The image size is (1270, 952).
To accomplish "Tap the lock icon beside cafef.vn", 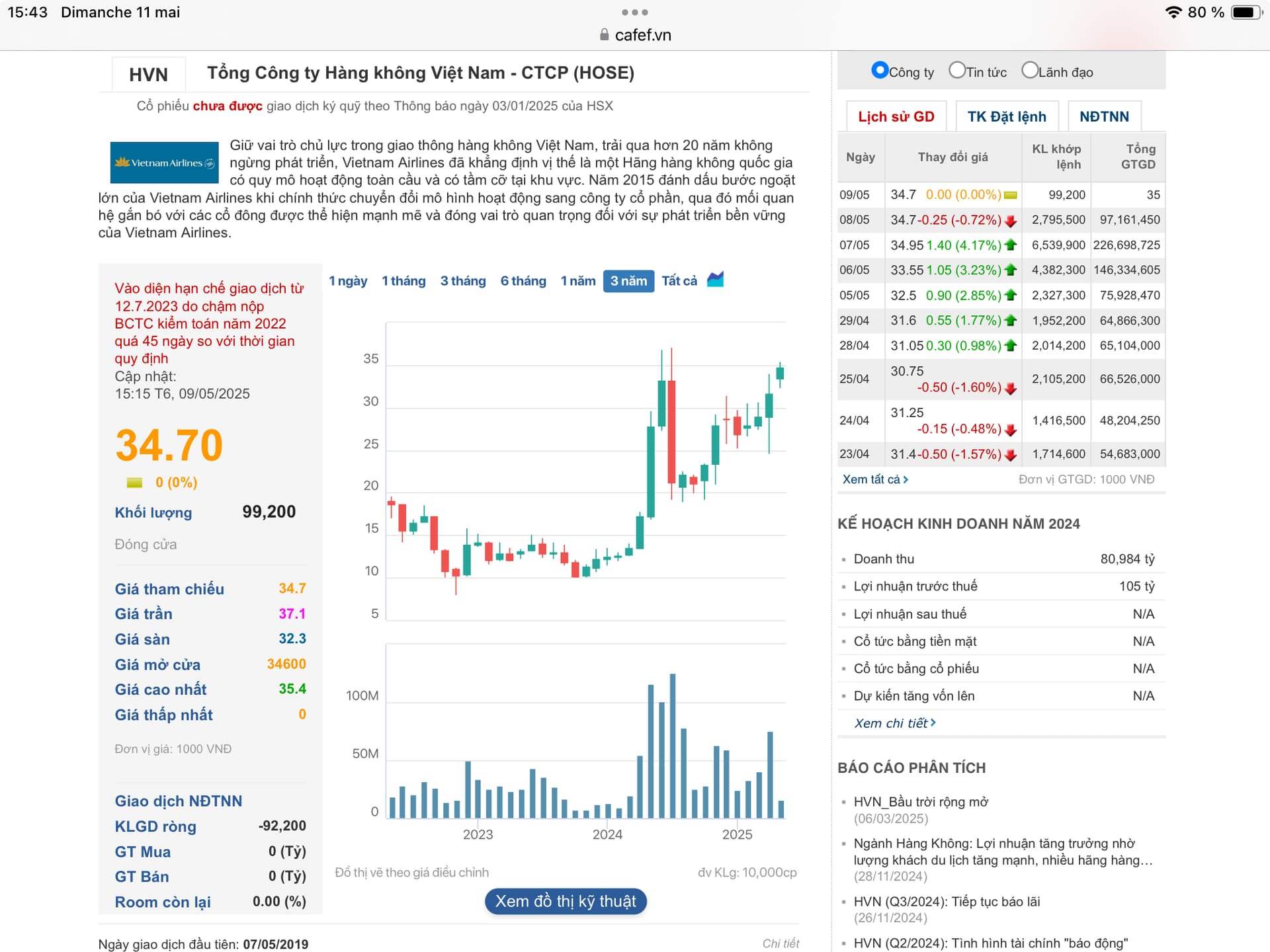I will coord(604,34).
